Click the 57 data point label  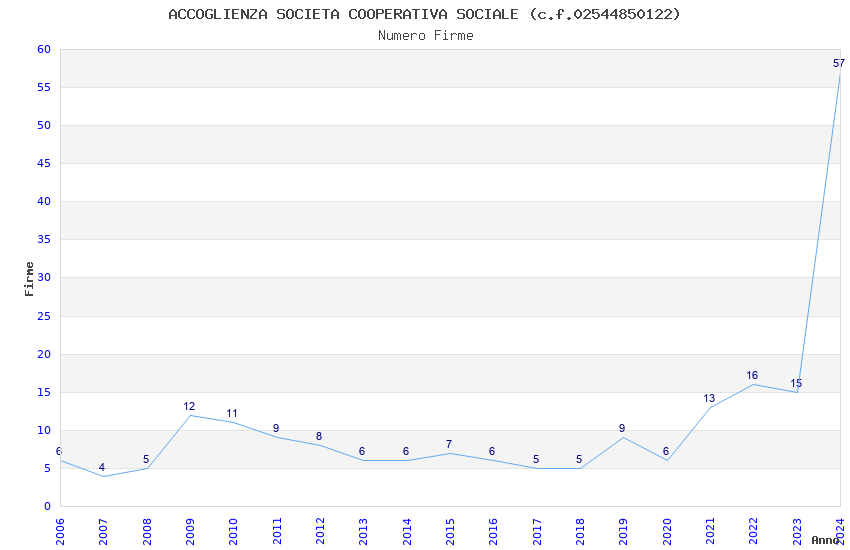tap(838, 63)
